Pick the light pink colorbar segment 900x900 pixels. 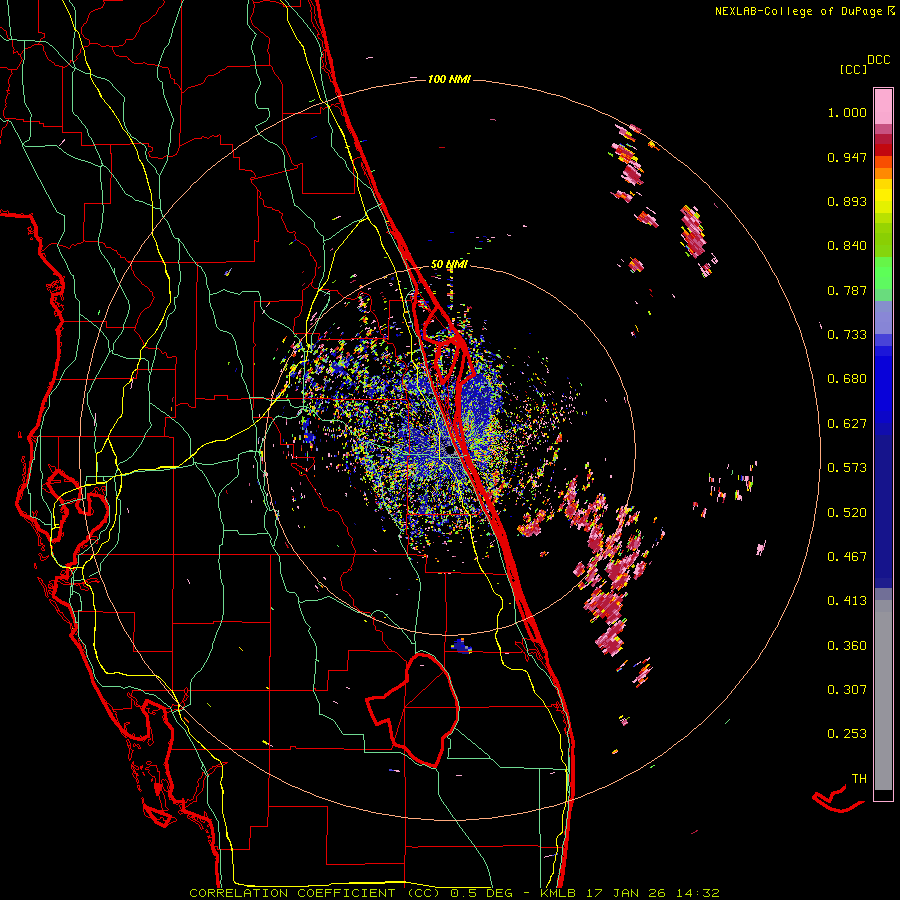(883, 106)
